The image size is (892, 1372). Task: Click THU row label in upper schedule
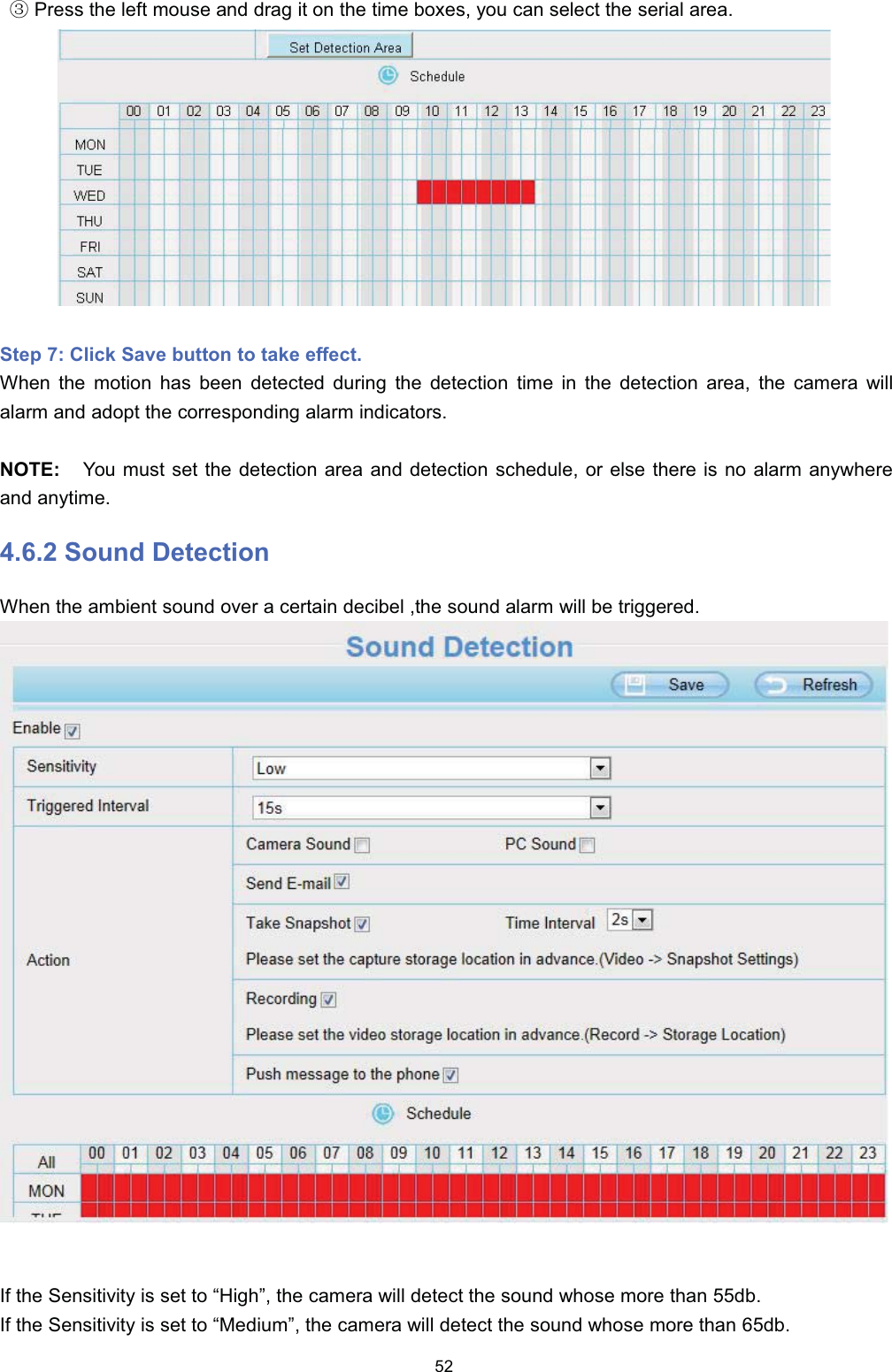(89, 221)
